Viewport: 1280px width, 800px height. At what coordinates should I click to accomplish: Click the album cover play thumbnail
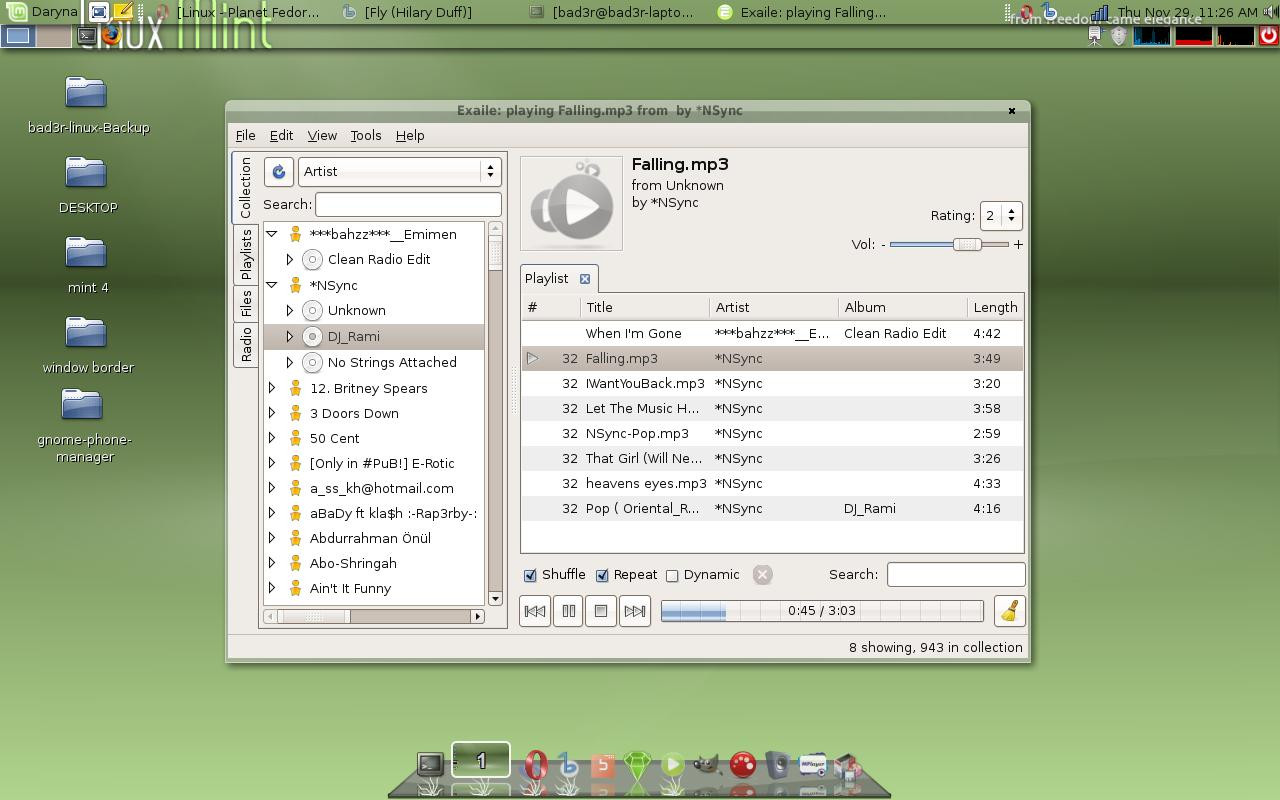pos(571,204)
